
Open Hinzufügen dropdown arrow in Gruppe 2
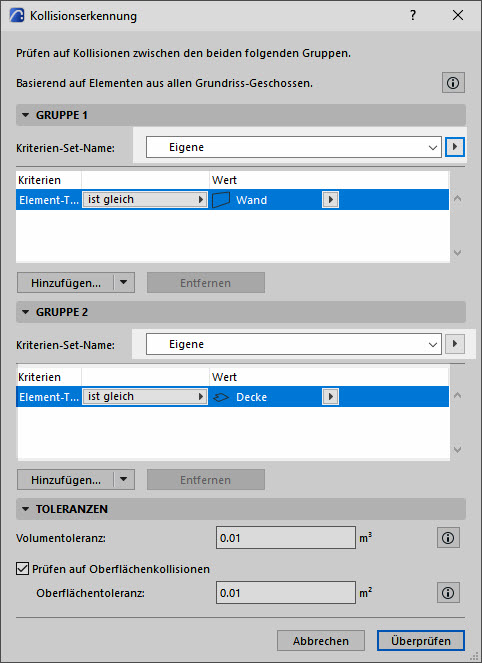pos(124,479)
